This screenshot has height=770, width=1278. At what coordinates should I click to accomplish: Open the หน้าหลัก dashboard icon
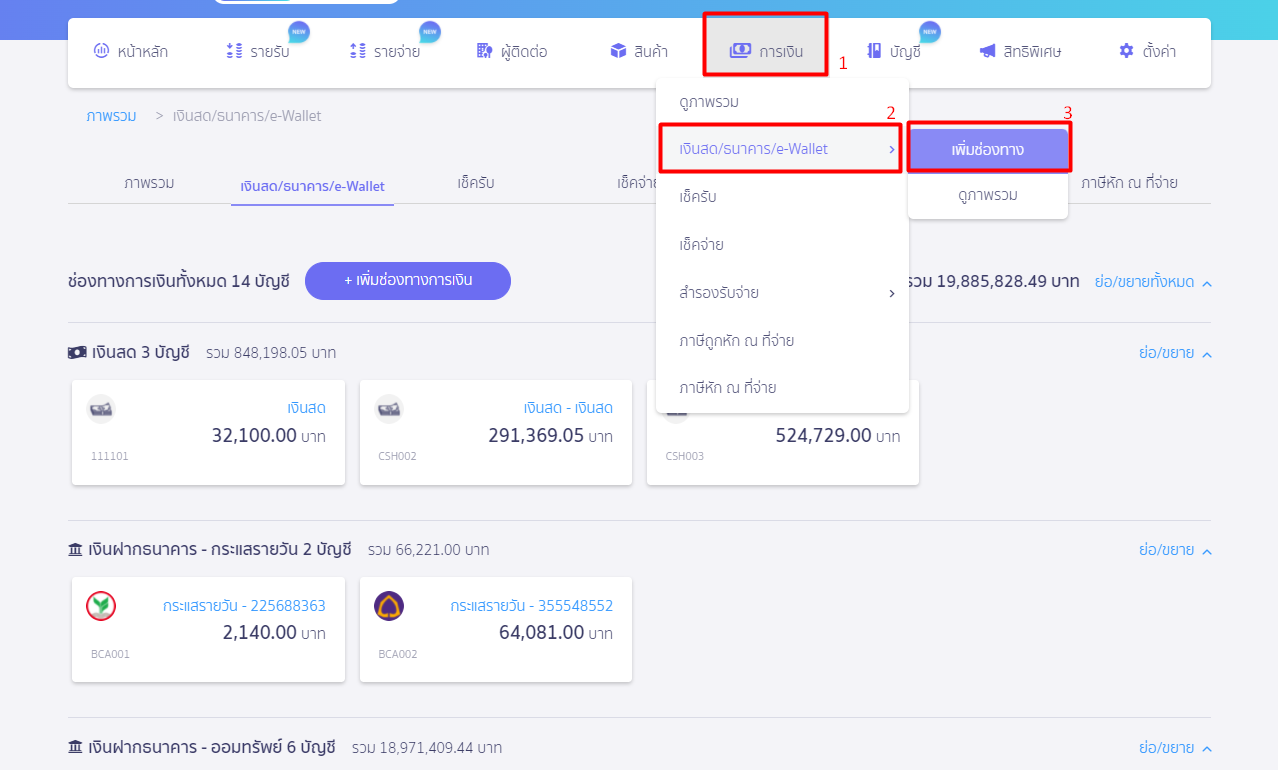[x=100, y=51]
